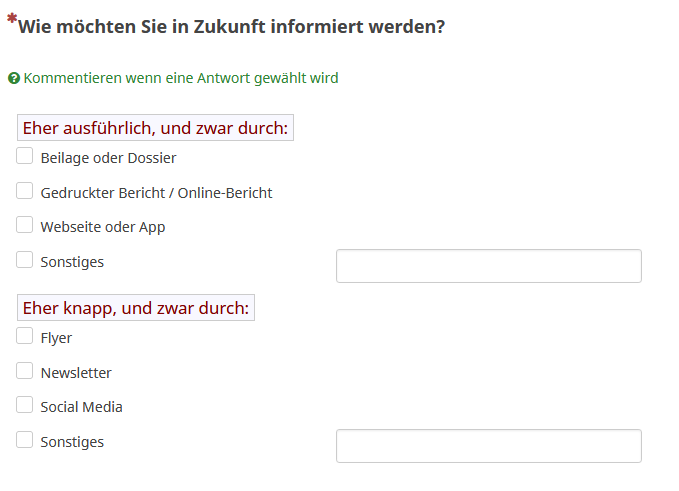Click the Kommentieren wenn eine Antwort hint text

click(181, 78)
